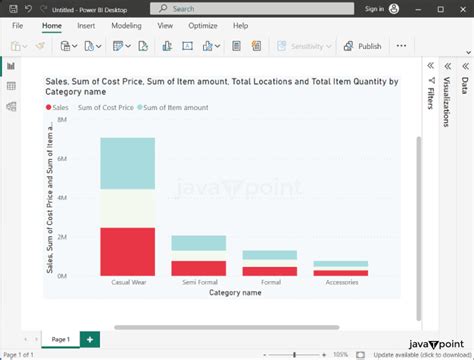Click the Save icon in title bar

pos(13,9)
